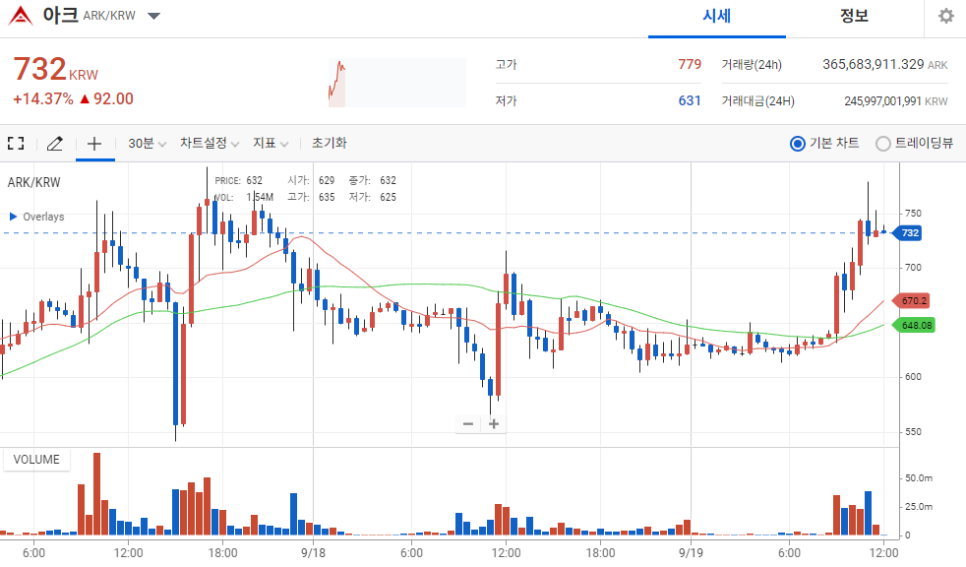Click the green 648.08 moving average tag
The width and height of the screenshot is (966, 567).
point(914,325)
